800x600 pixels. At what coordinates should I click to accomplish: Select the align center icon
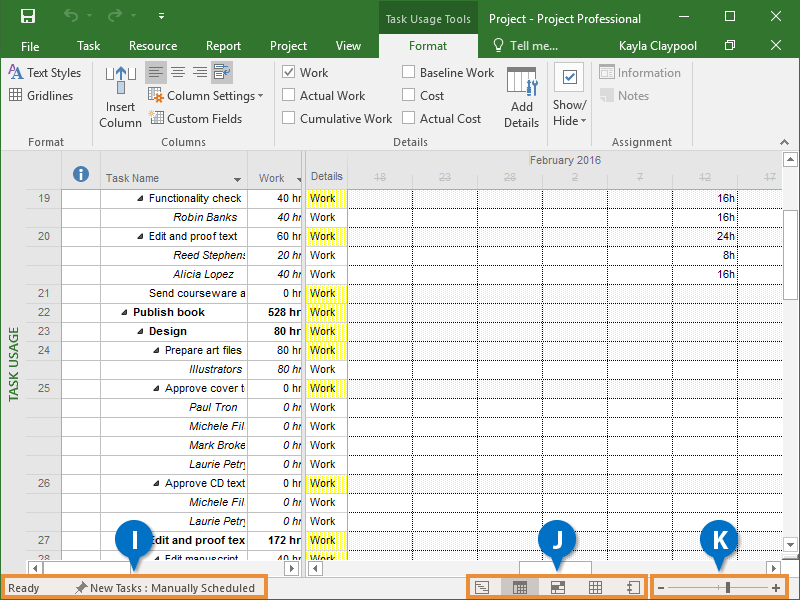click(x=178, y=72)
